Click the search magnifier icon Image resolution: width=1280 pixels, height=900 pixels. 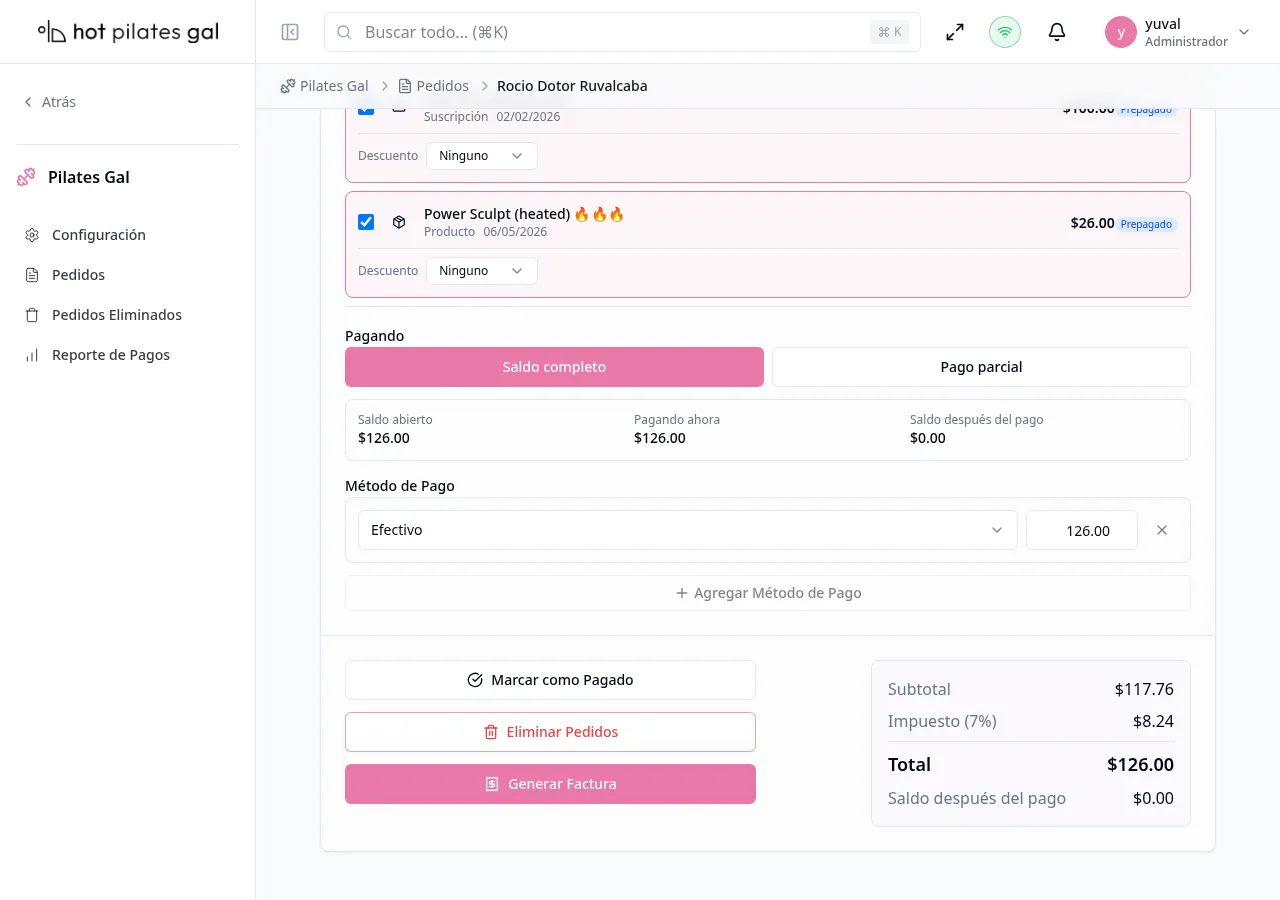344,32
